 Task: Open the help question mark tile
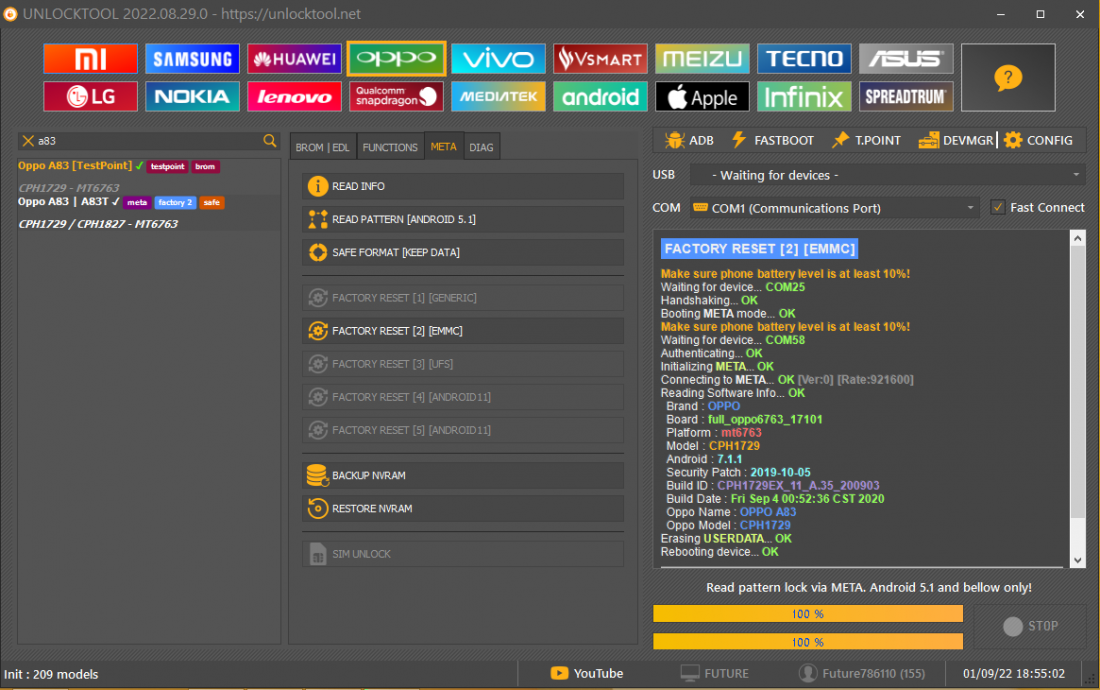point(1008,78)
